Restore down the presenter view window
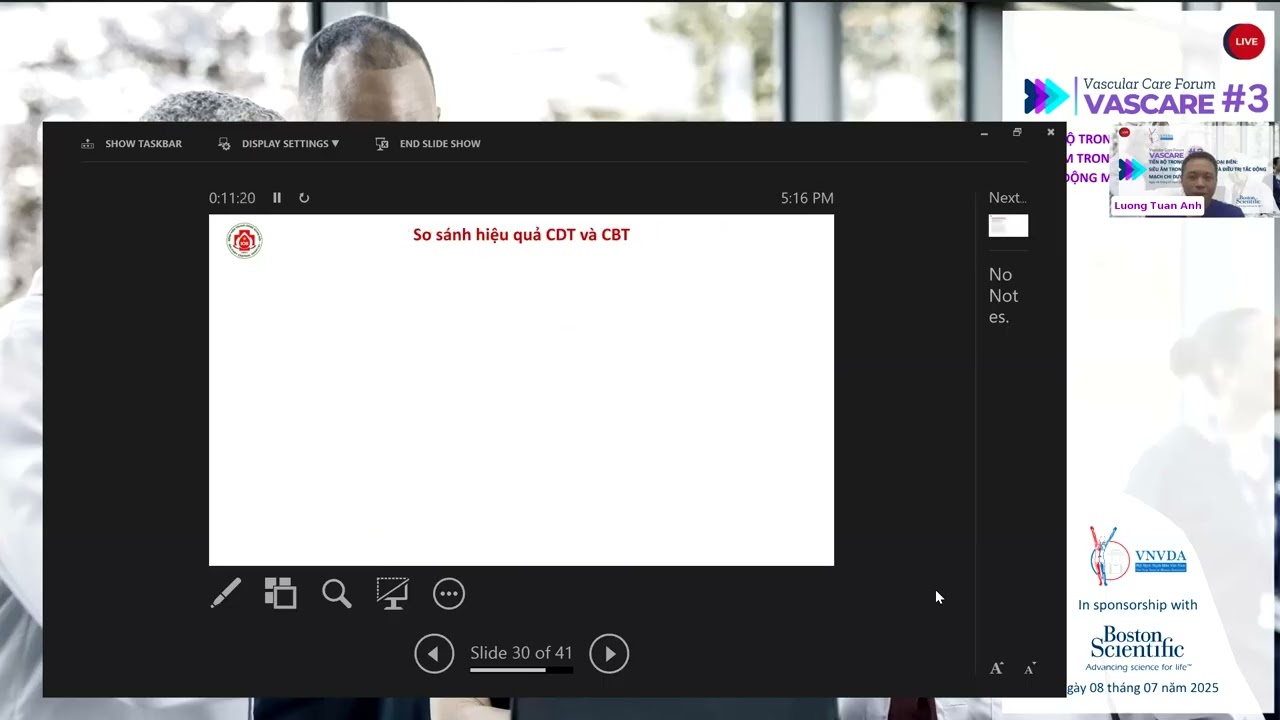Image resolution: width=1280 pixels, height=720 pixels. click(1017, 132)
